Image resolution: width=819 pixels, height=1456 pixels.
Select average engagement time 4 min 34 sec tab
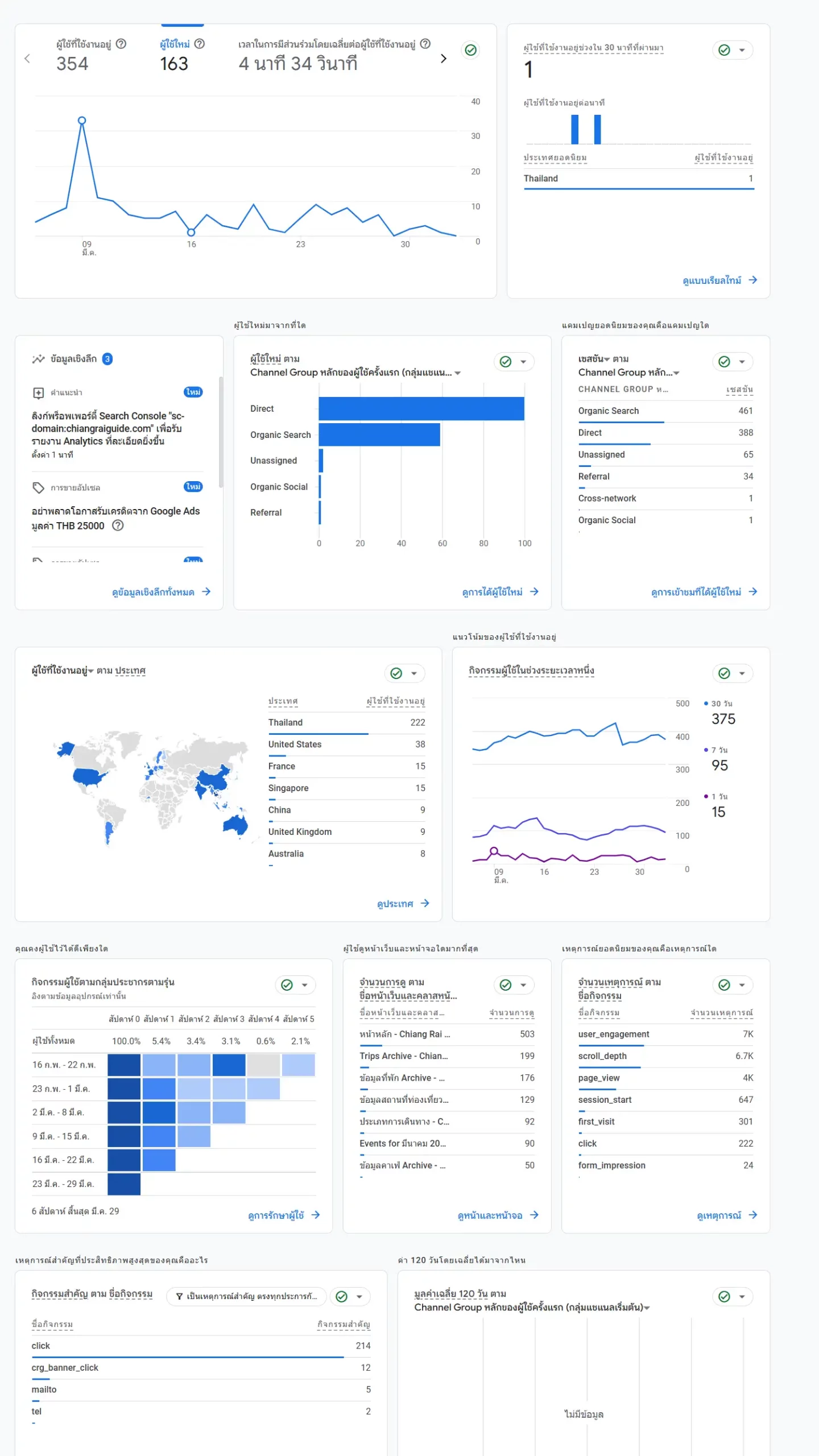pos(334,55)
